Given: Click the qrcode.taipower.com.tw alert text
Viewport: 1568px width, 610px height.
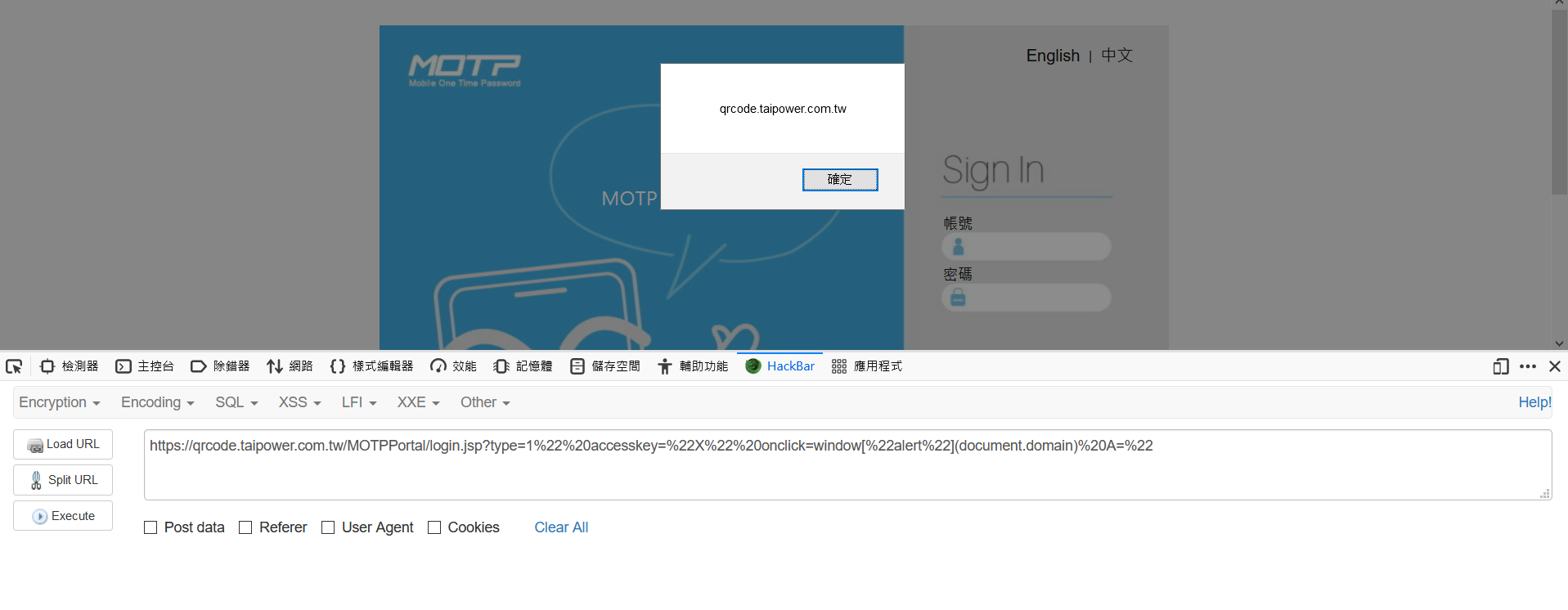Looking at the screenshot, I should (783, 109).
